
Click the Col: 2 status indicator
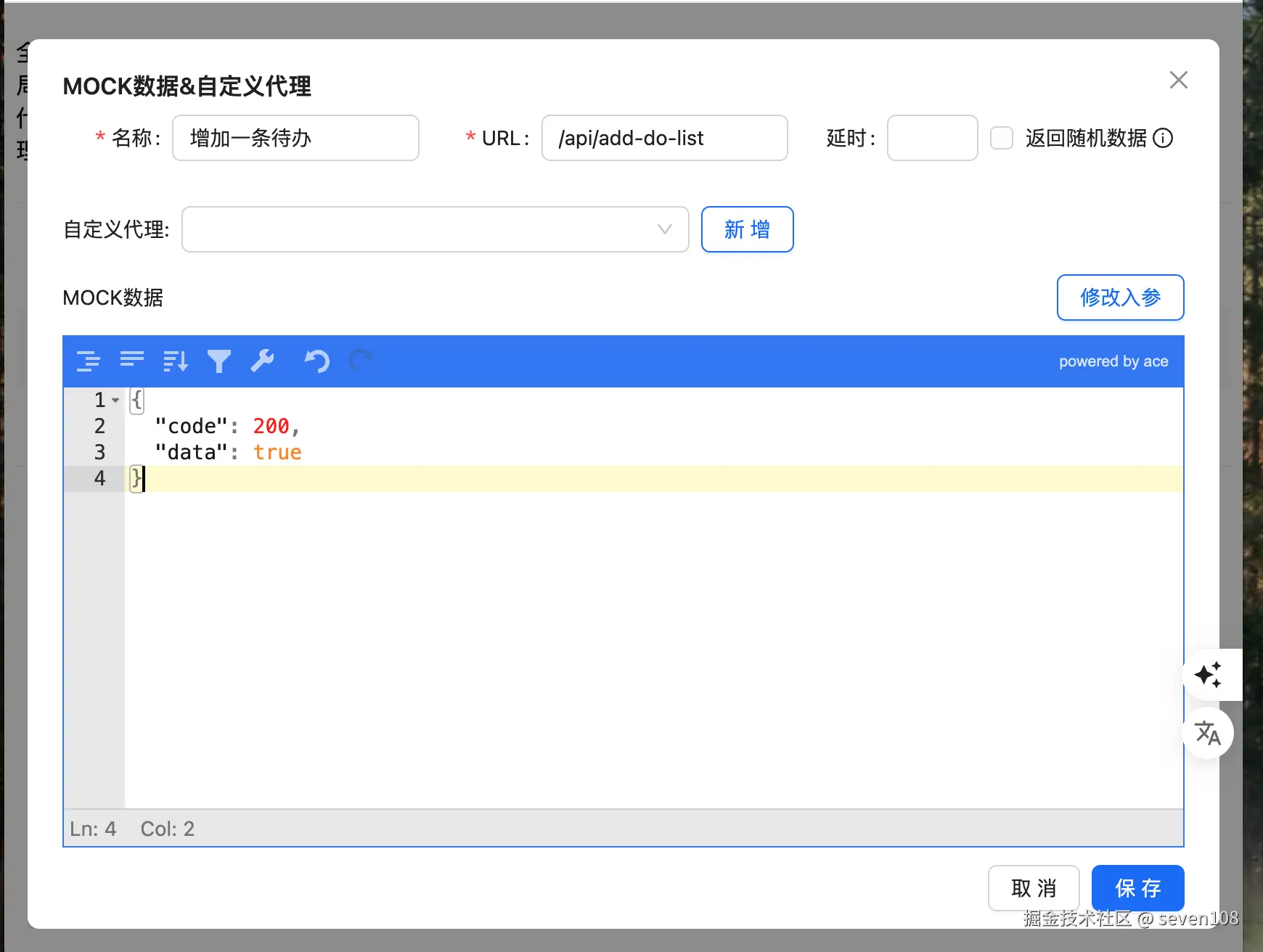(x=168, y=829)
